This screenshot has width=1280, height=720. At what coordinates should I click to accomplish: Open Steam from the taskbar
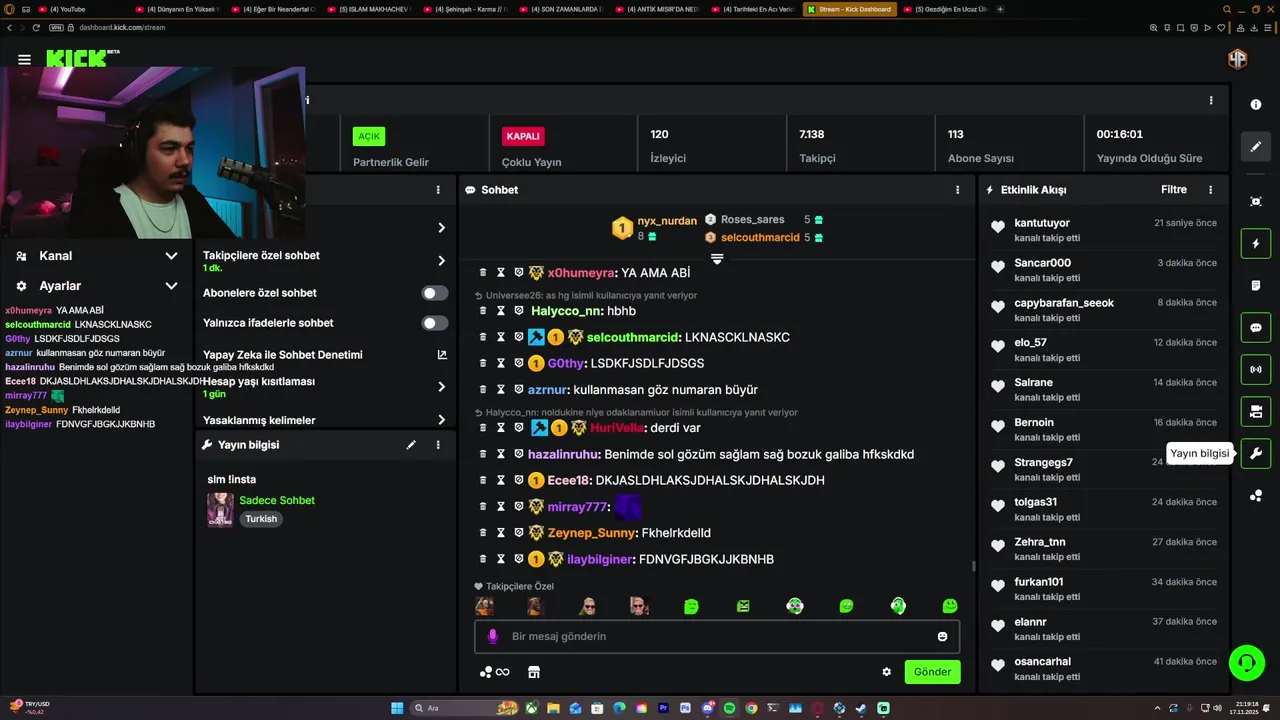coord(862,708)
